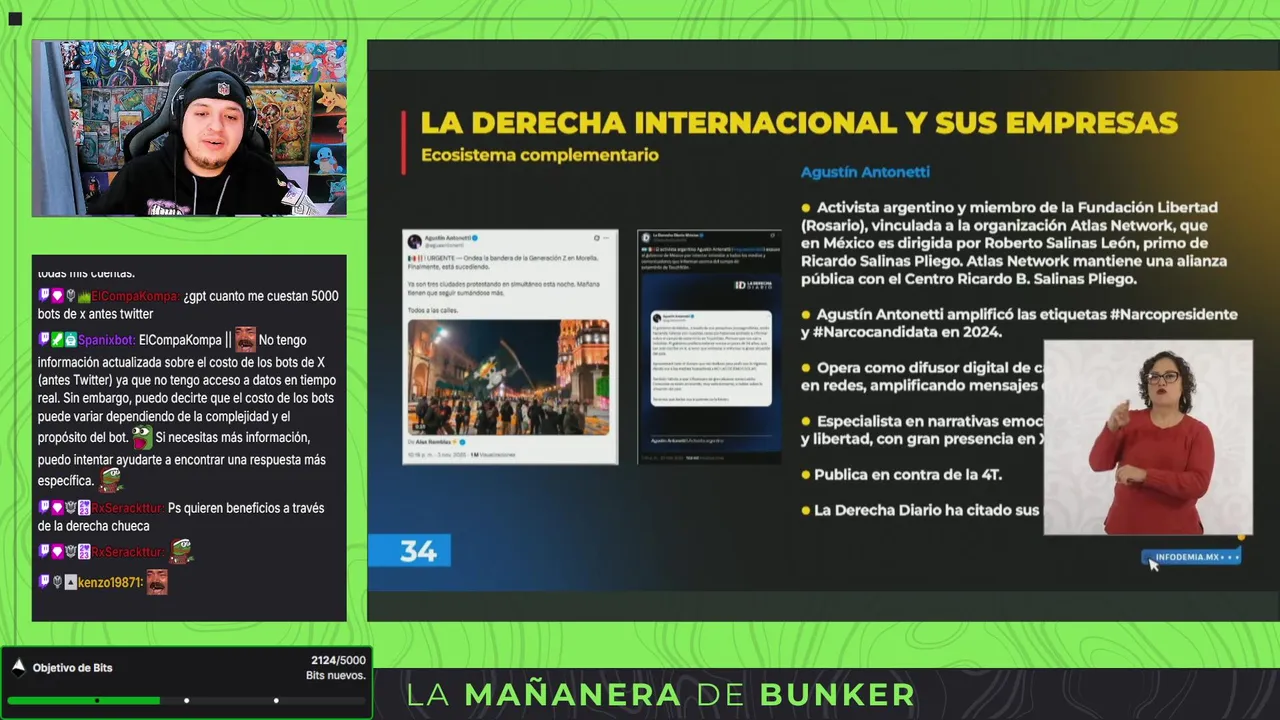Click the 'Opera como difusor digital' bullet
This screenshot has width=1280, height=720.
tap(922, 377)
